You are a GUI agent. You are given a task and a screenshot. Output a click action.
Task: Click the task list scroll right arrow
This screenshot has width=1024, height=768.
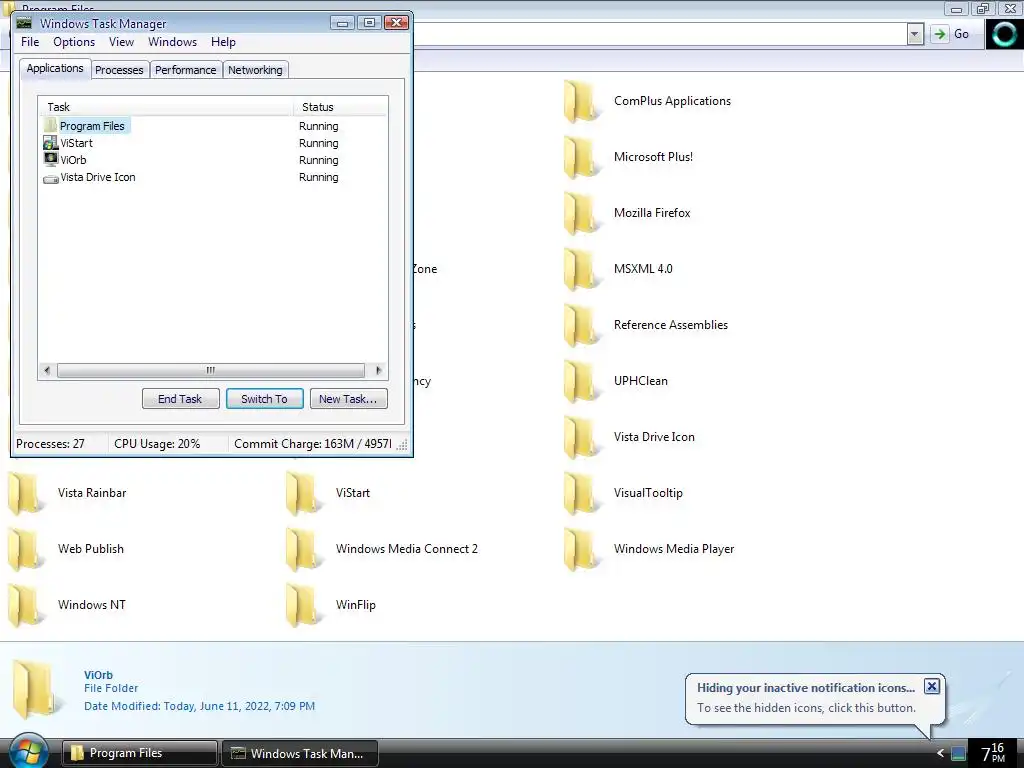[379, 370]
